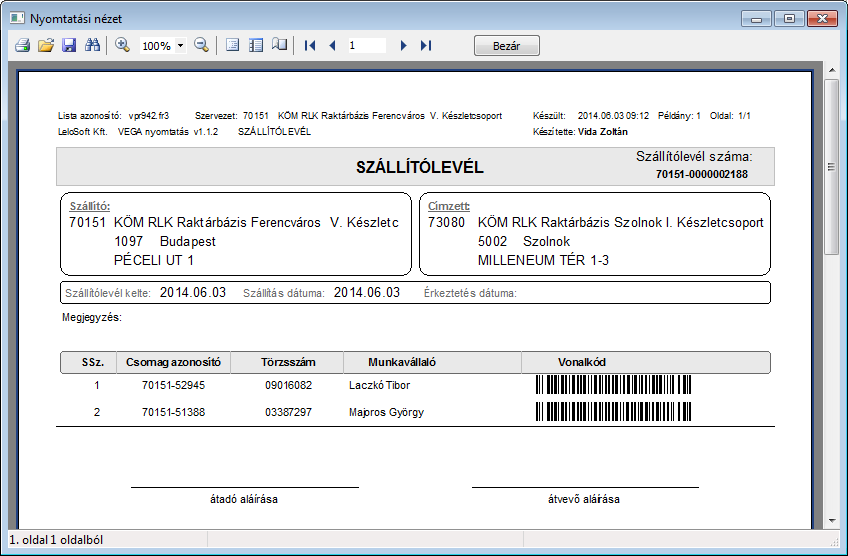
Task: Click the Szállító label
Action: 90,206
